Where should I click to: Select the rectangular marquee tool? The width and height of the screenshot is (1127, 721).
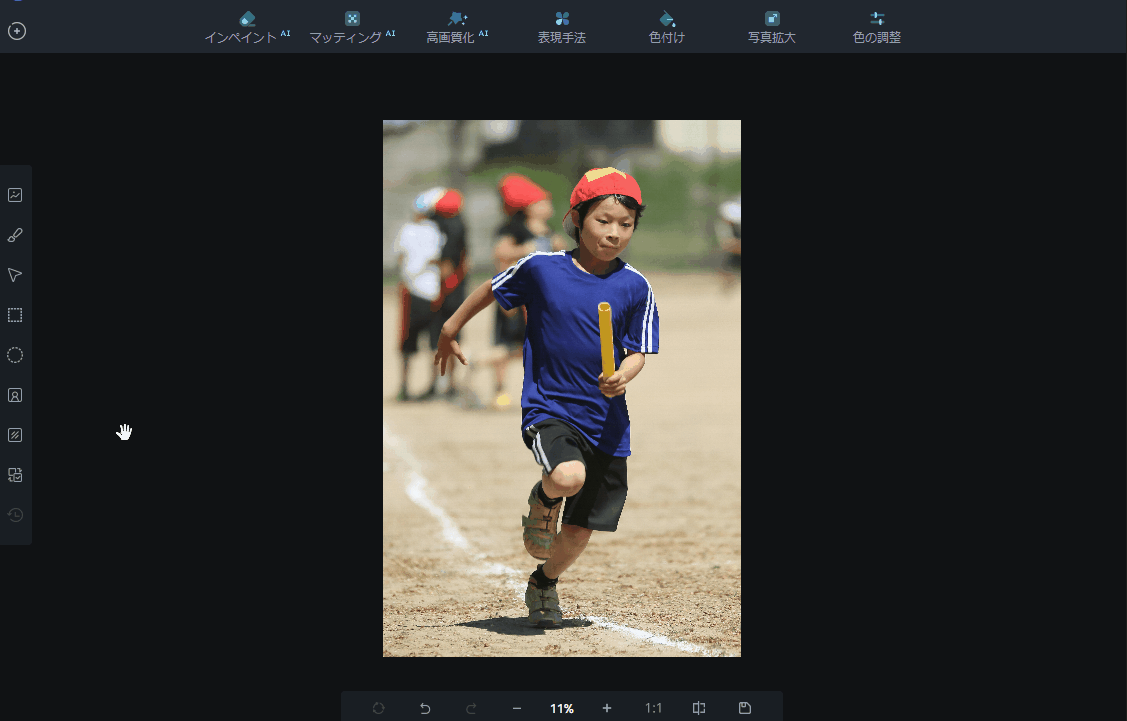coord(15,315)
